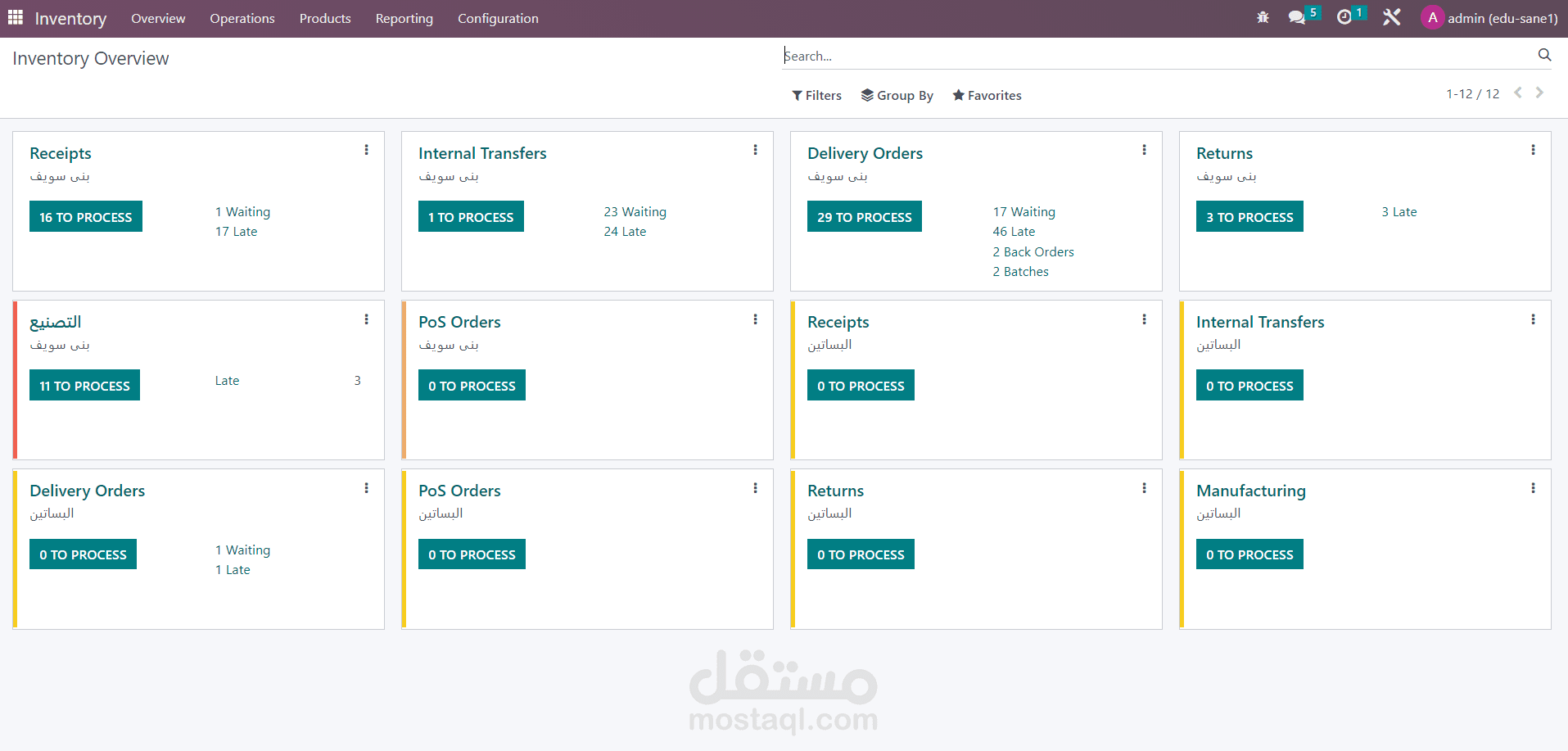Open kebab menu on Receipts البساتين card

pos(1144,319)
